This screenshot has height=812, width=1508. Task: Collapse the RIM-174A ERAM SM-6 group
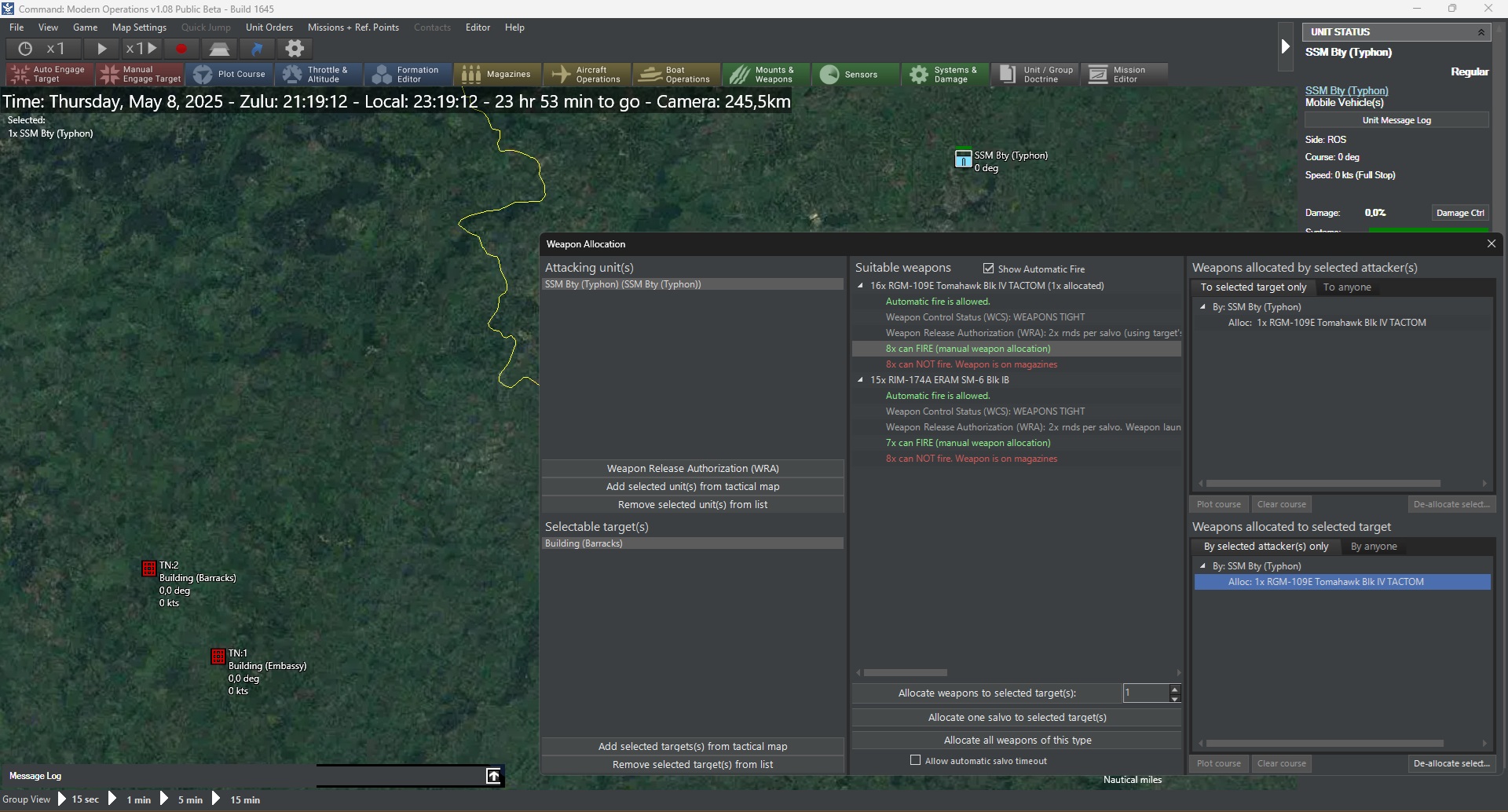(861, 380)
